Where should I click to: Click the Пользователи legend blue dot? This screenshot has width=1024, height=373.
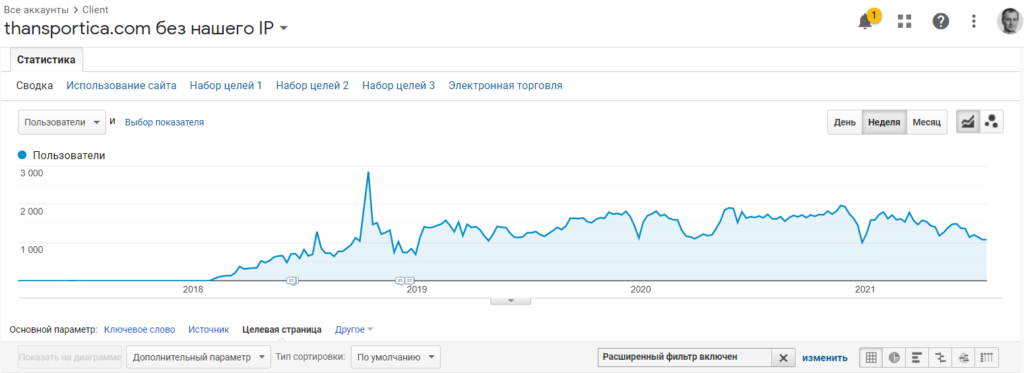tap(22, 155)
